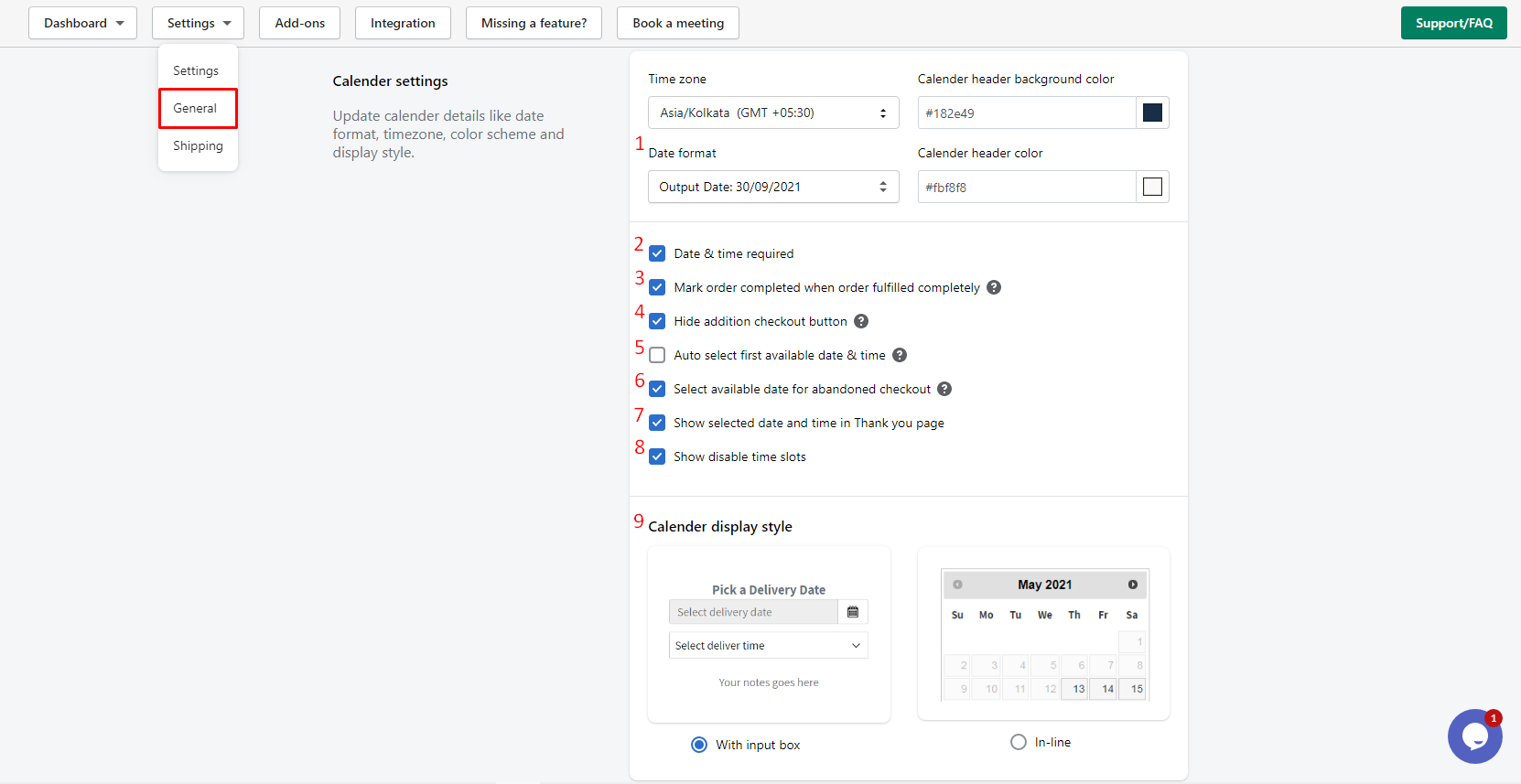Click the calendar header color hex field
Image resolution: width=1521 pixels, height=784 pixels.
(1027, 187)
